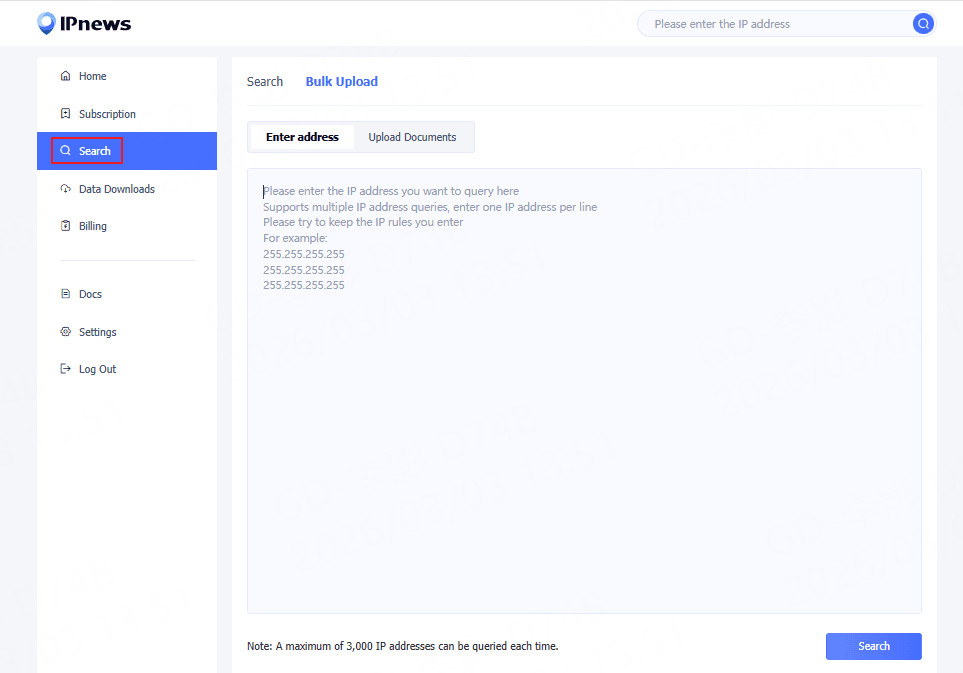Click the Settings gear icon

[x=66, y=332]
